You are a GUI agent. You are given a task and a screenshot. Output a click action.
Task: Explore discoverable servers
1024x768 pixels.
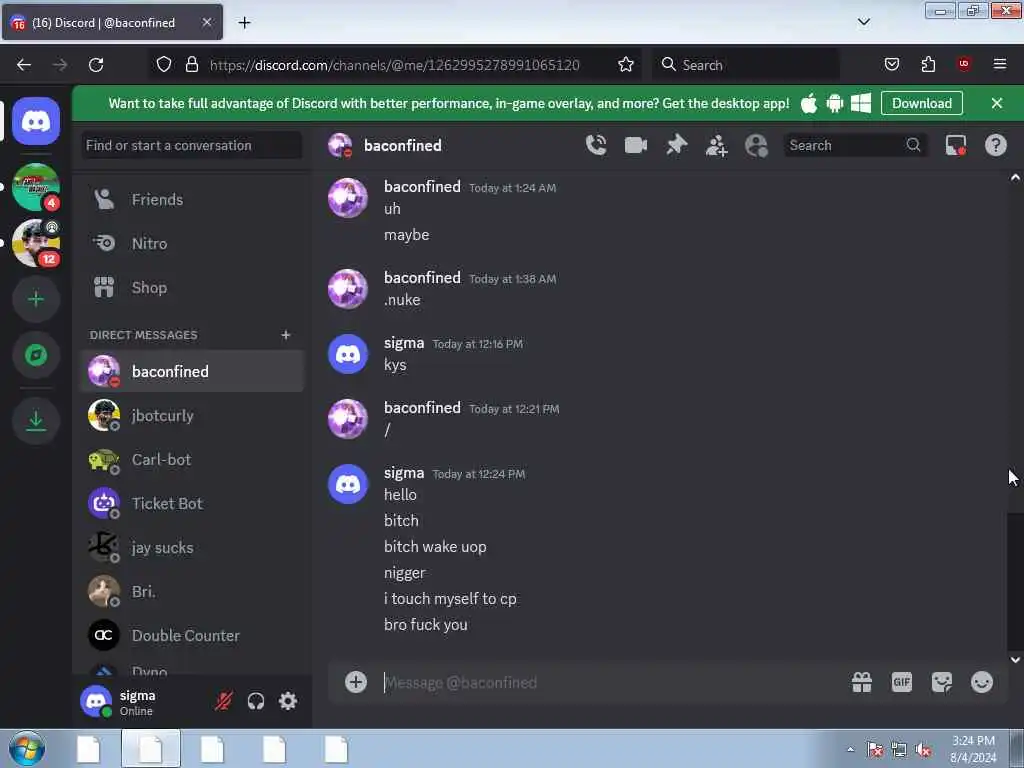[x=36, y=355]
